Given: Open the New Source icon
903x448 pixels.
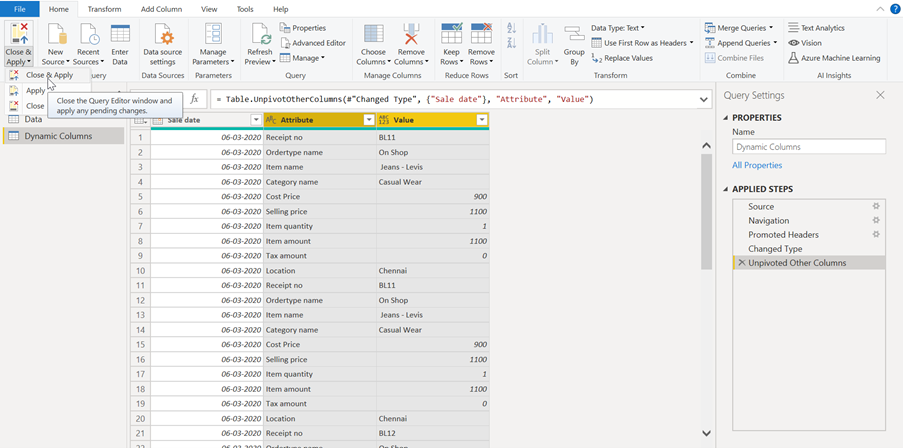Looking at the screenshot, I should 56,34.
